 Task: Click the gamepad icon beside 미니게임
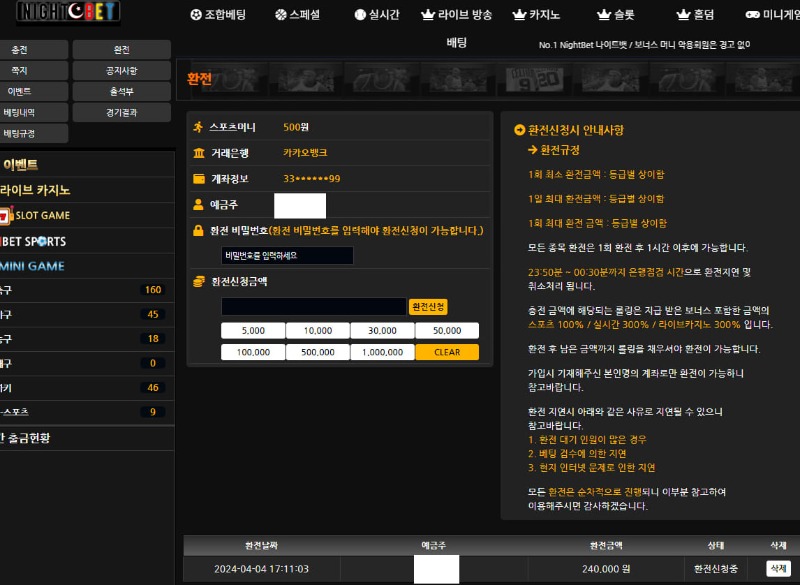(752, 15)
